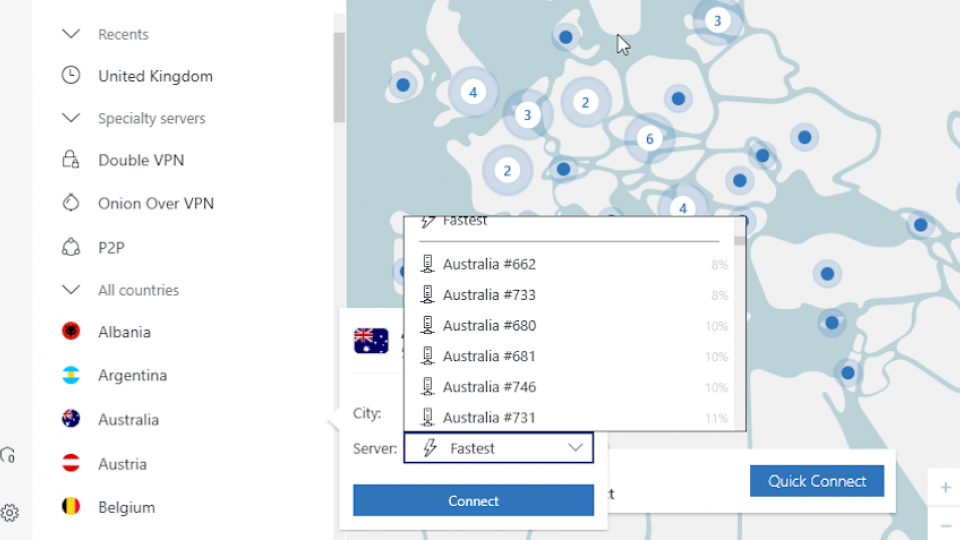
Task: Collapse the Specialty servers chevron
Action: 71,118
